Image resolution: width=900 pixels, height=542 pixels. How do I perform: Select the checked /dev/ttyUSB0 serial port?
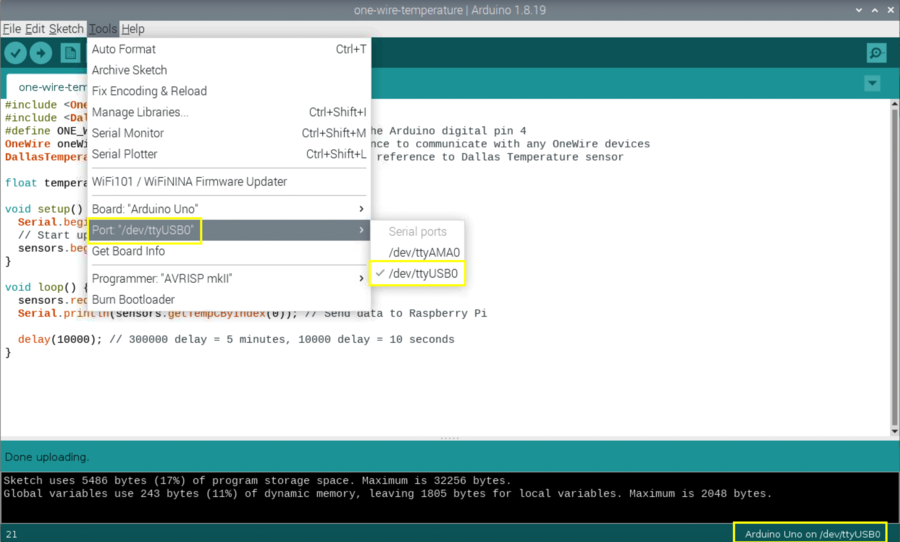[x=421, y=273]
